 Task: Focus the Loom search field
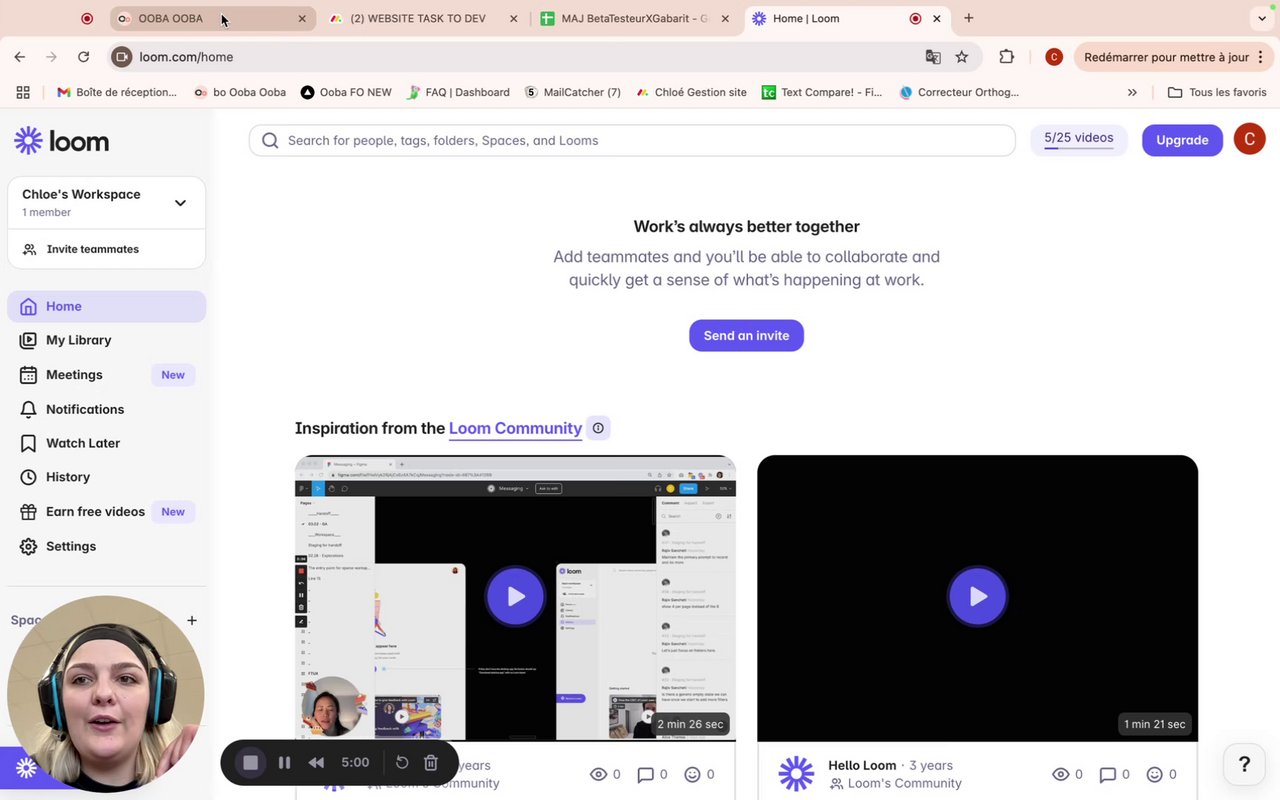pyautogui.click(x=632, y=140)
